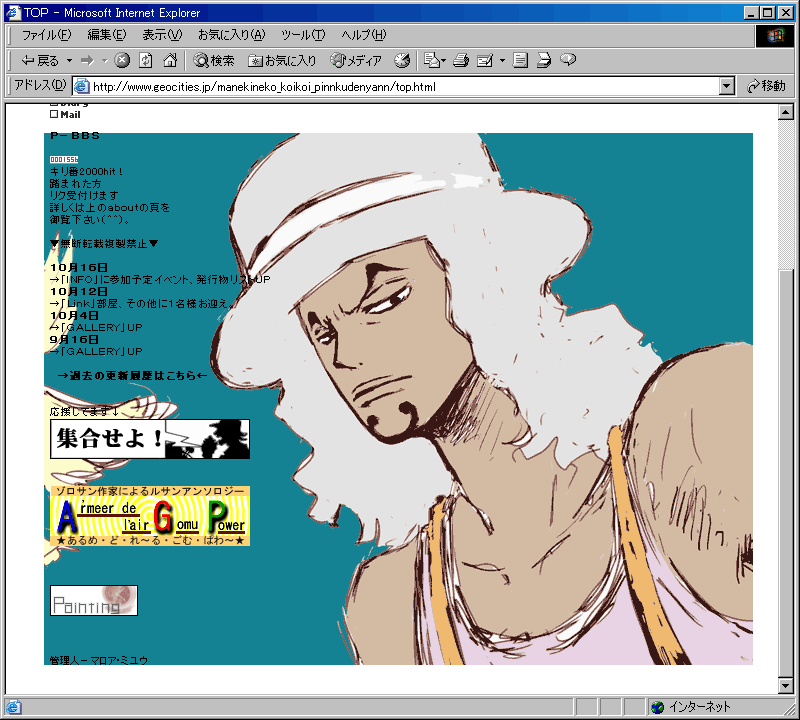Click the globe インターネット zone icon

[658, 707]
